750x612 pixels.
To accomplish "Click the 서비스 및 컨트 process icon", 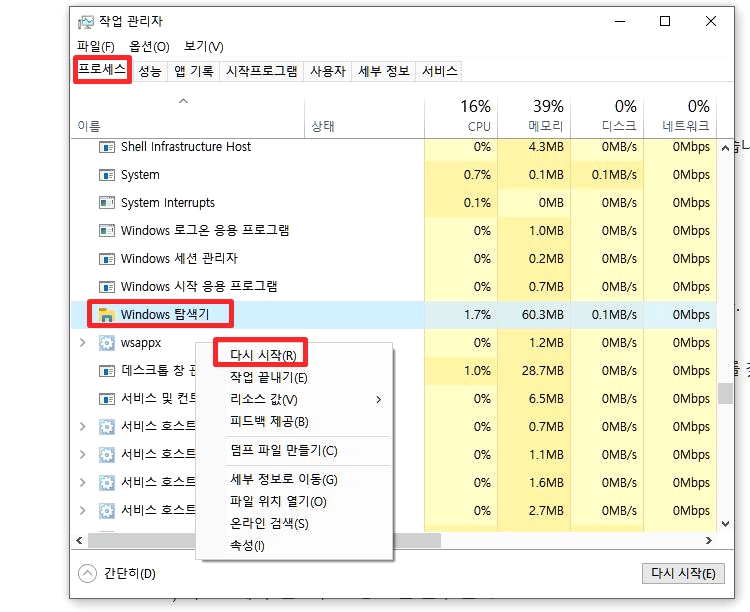I will tap(106, 399).
